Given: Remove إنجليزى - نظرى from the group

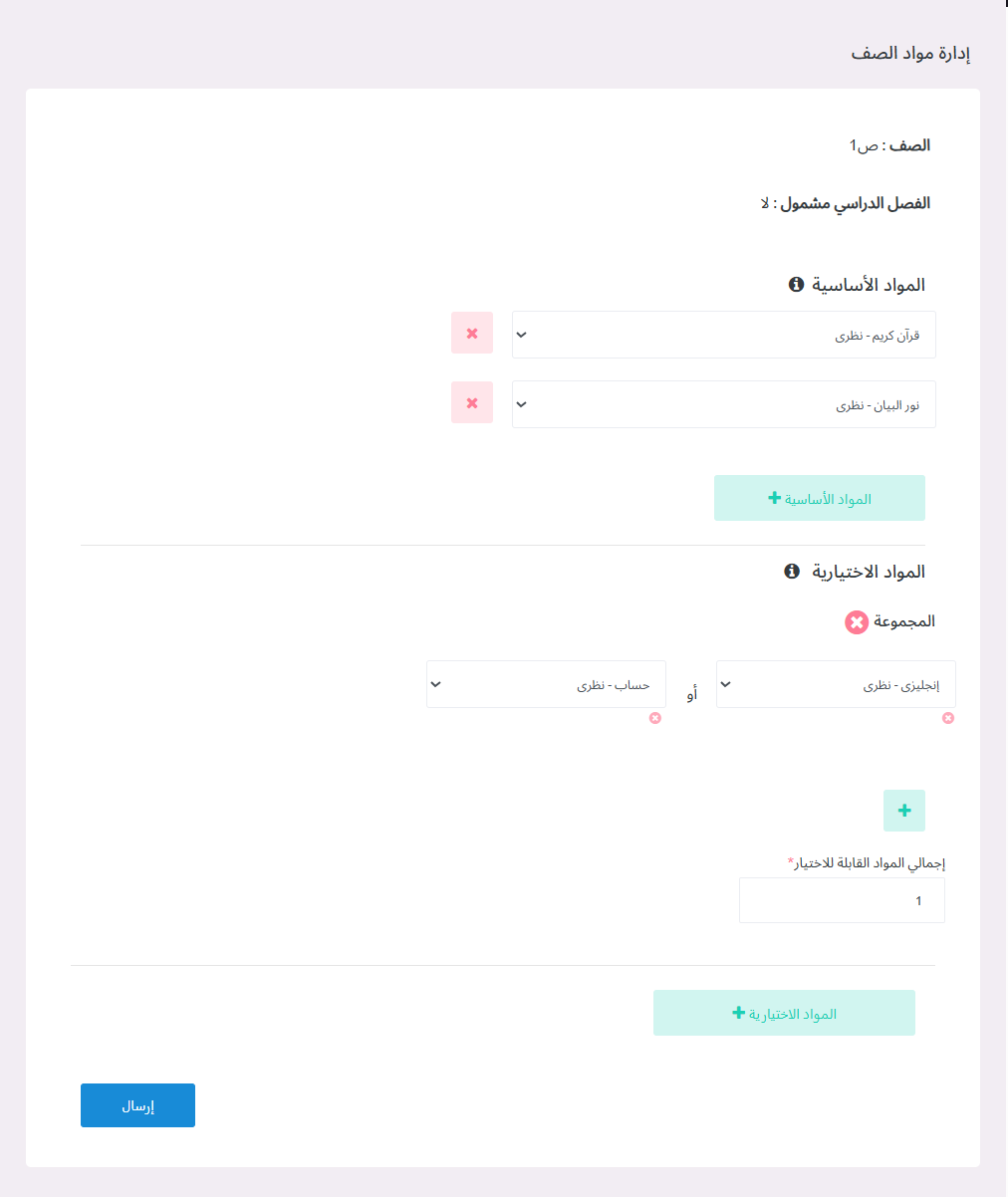Looking at the screenshot, I should point(948,718).
